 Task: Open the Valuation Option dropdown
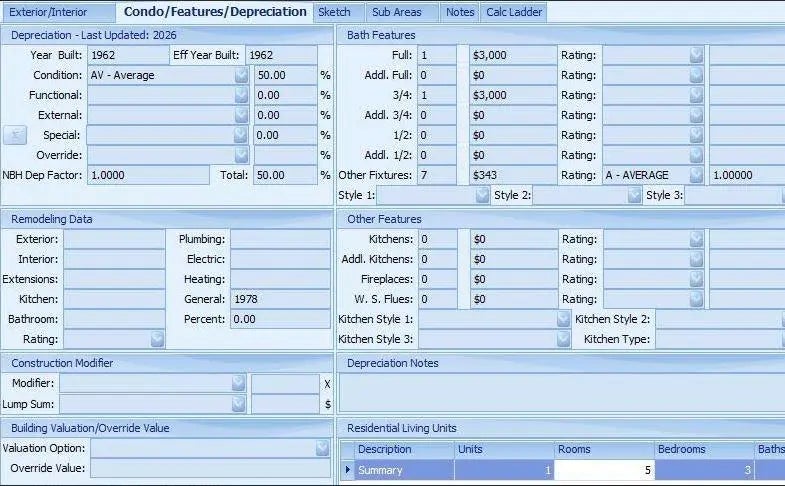[x=322, y=449]
